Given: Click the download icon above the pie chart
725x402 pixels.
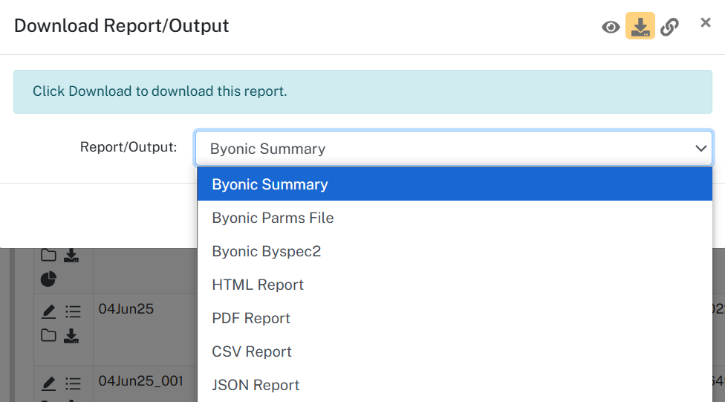Looking at the screenshot, I should pos(71,255).
